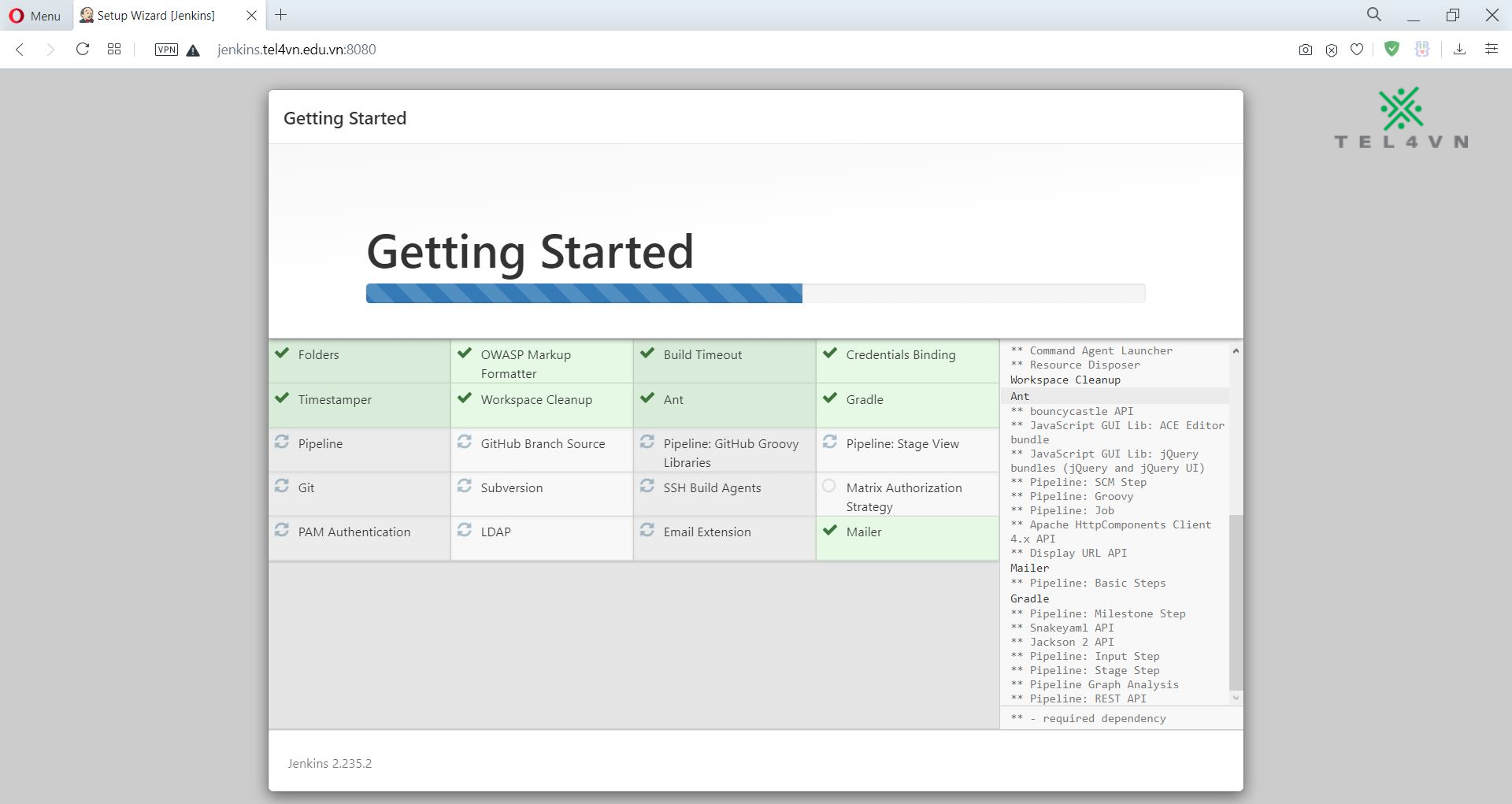Image resolution: width=1512 pixels, height=804 pixels.
Task: Select '** Snakeyaml API' log line
Action: [1062, 628]
